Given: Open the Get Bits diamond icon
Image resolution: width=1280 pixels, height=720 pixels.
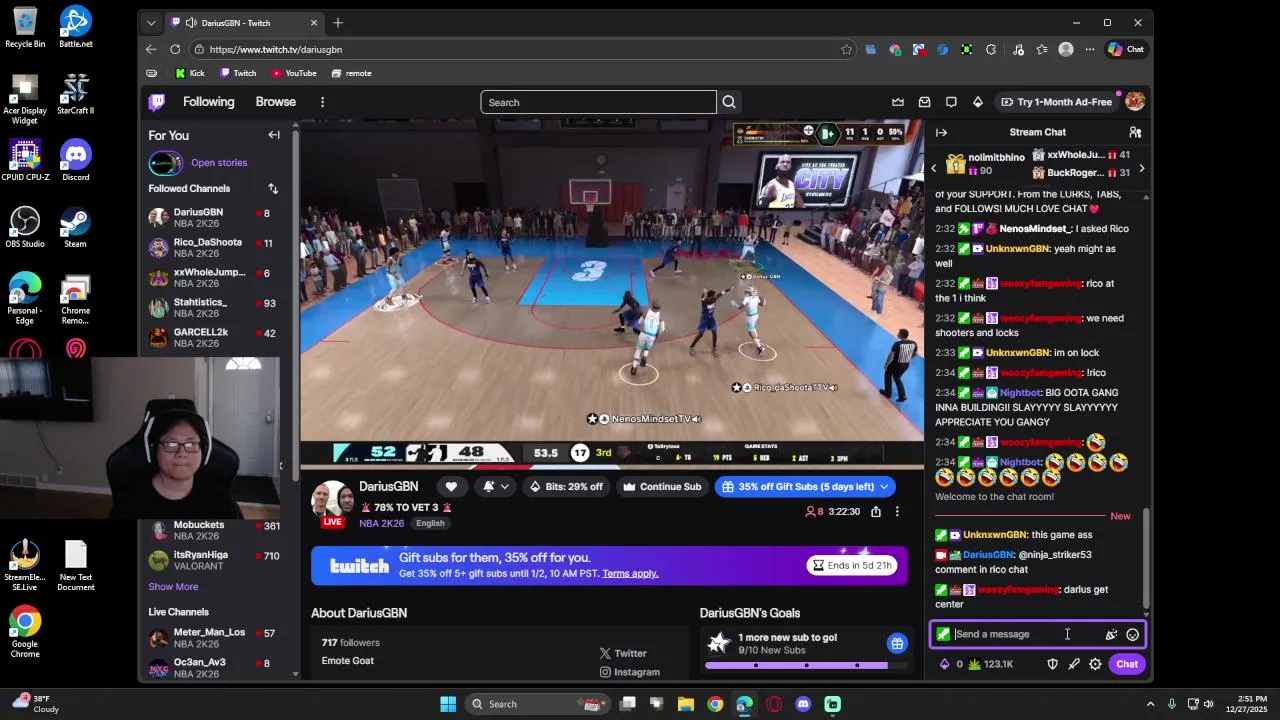Looking at the screenshot, I should point(978,102).
